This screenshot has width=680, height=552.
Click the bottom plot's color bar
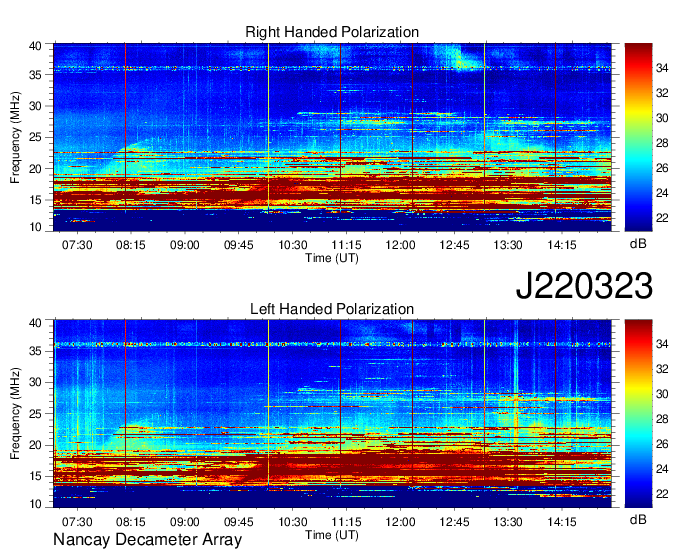click(x=638, y=414)
